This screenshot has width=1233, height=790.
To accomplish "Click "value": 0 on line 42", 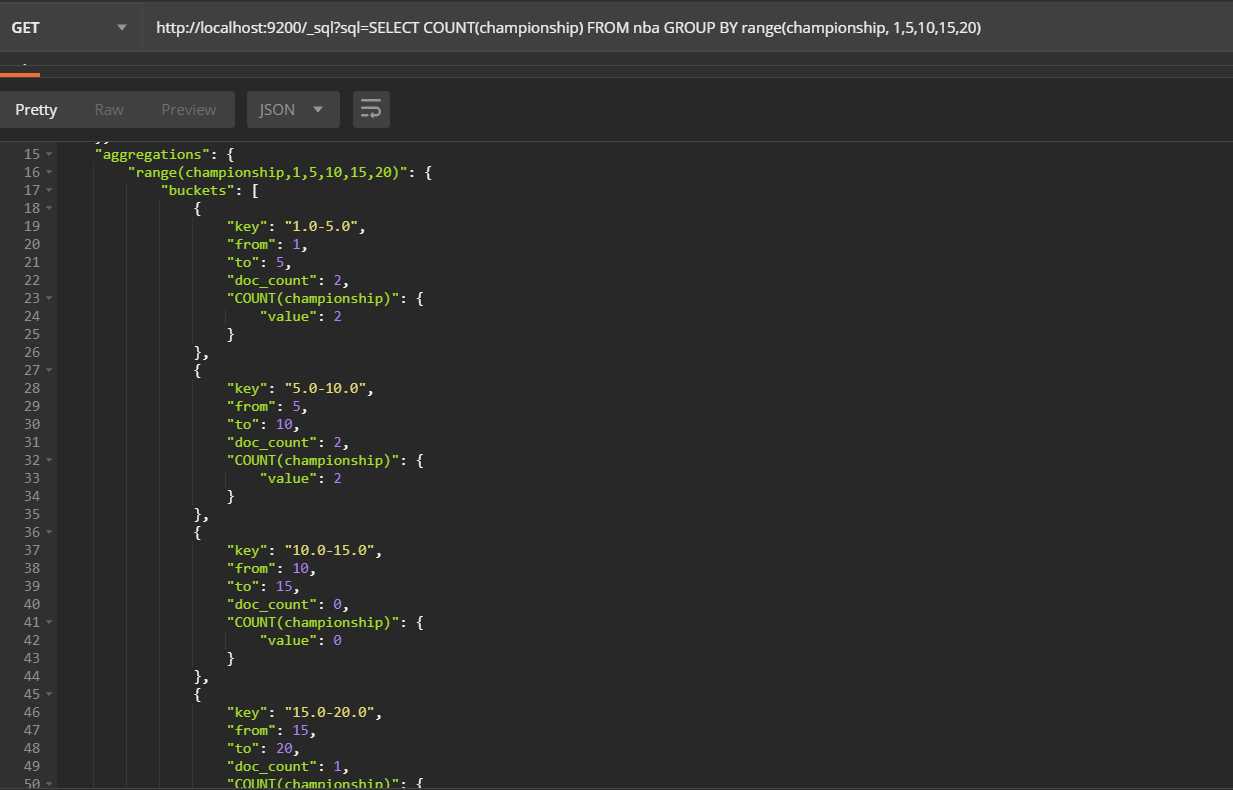I will (x=301, y=640).
